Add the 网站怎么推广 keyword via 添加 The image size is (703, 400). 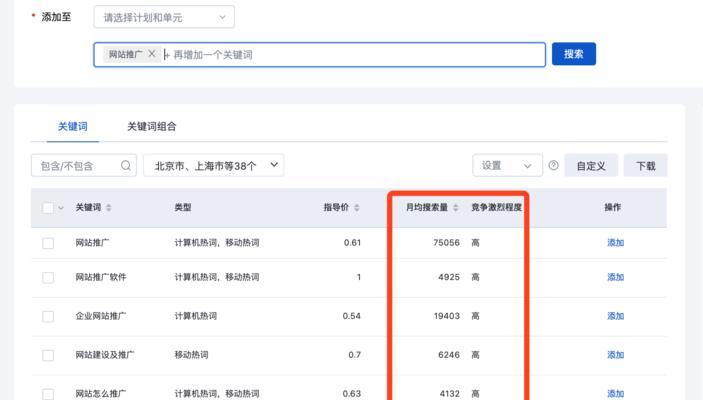(x=616, y=394)
